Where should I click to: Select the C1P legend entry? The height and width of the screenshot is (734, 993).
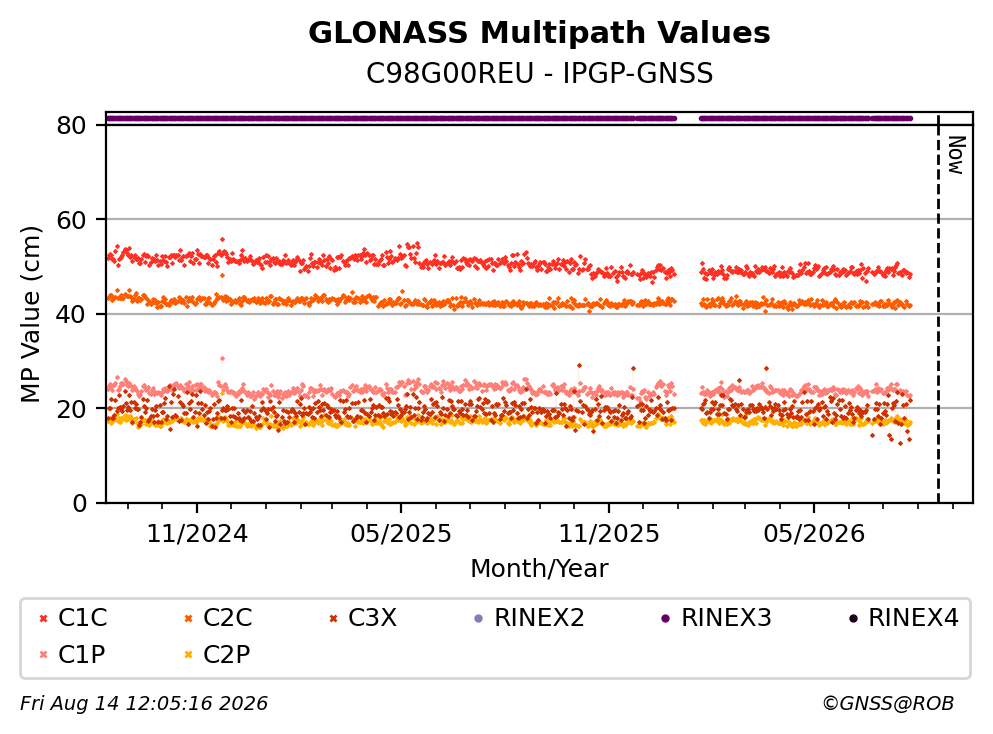72,654
